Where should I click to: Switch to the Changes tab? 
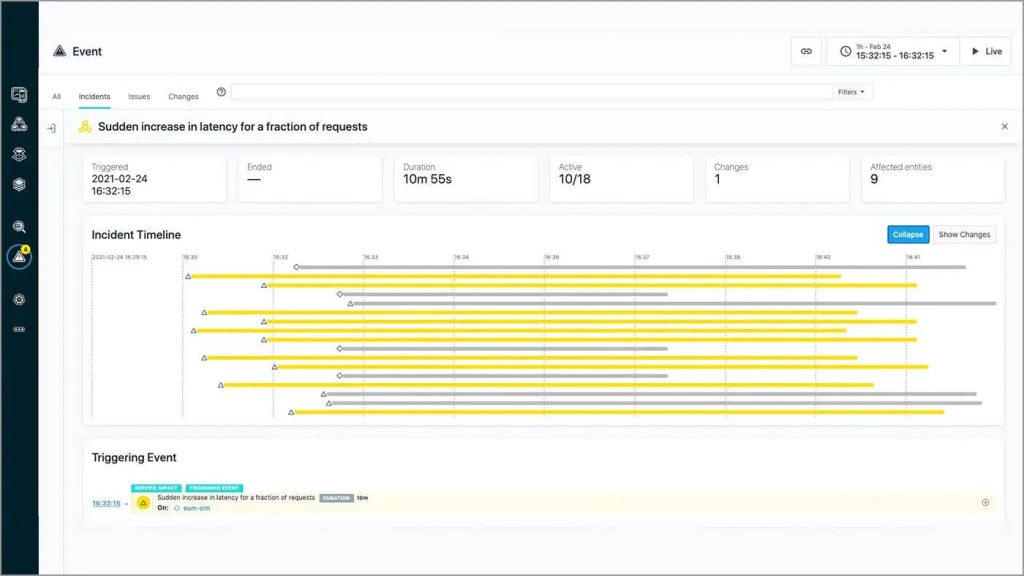click(183, 97)
